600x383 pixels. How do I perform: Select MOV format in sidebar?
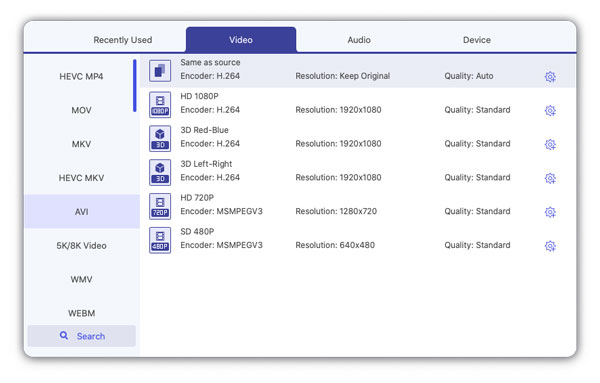tap(81, 110)
